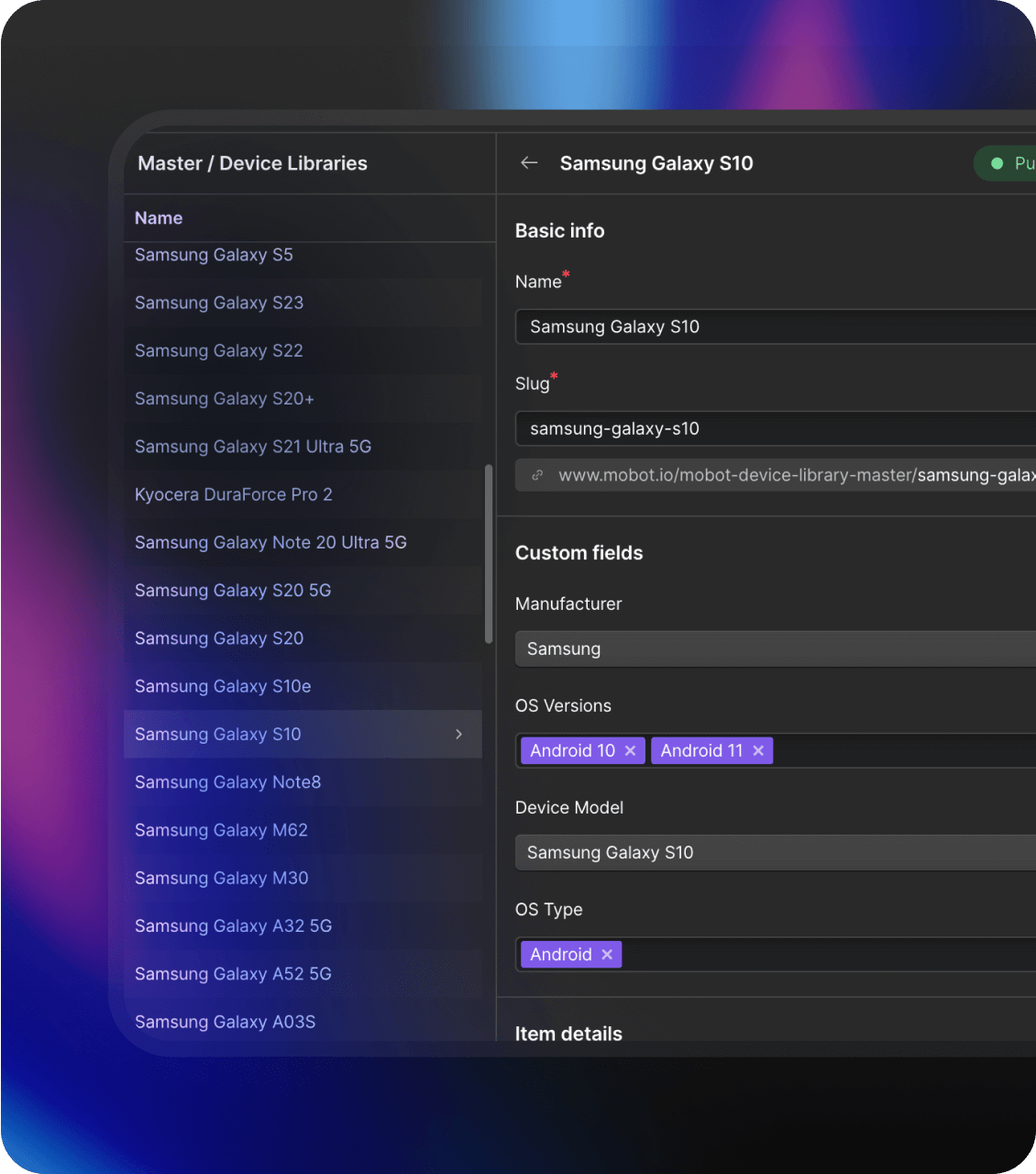Sort by the Name column header
The image size is (1036, 1174).
(x=159, y=218)
